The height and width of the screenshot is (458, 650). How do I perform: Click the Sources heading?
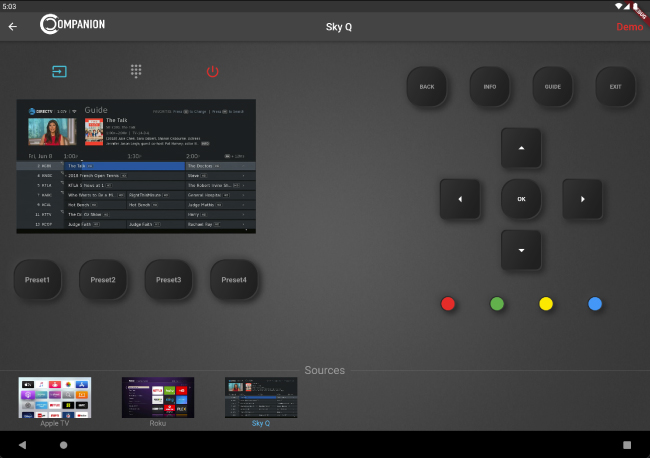point(325,370)
